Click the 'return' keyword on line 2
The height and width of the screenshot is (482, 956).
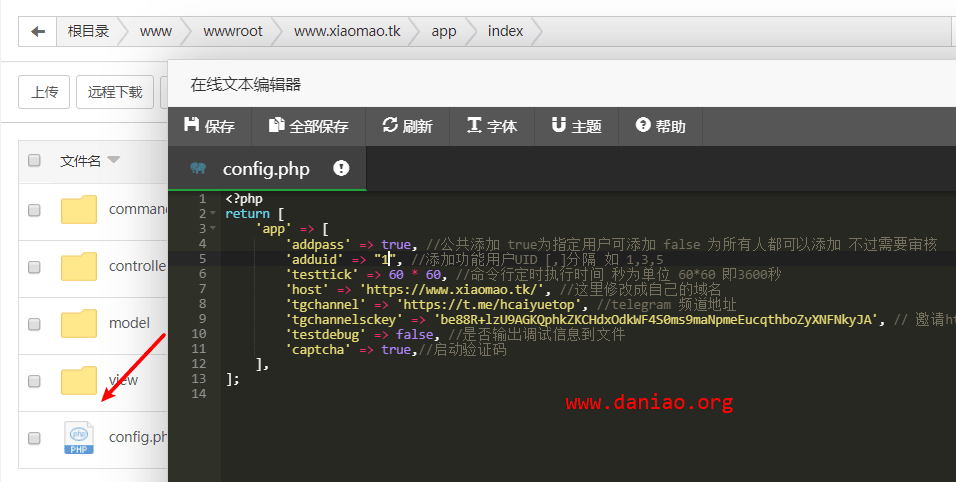click(x=248, y=214)
